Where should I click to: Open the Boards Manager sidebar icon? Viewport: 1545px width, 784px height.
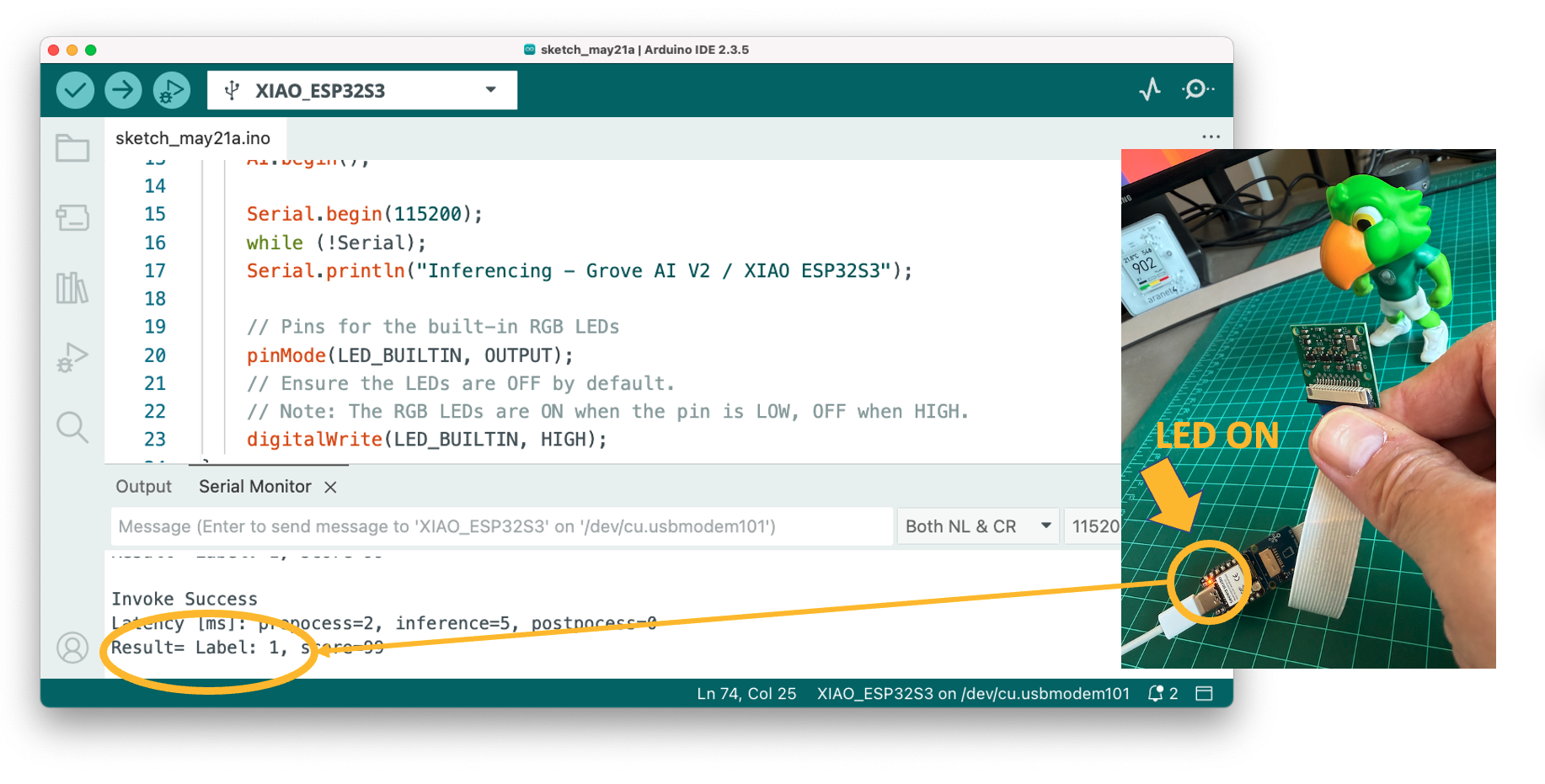[72, 218]
